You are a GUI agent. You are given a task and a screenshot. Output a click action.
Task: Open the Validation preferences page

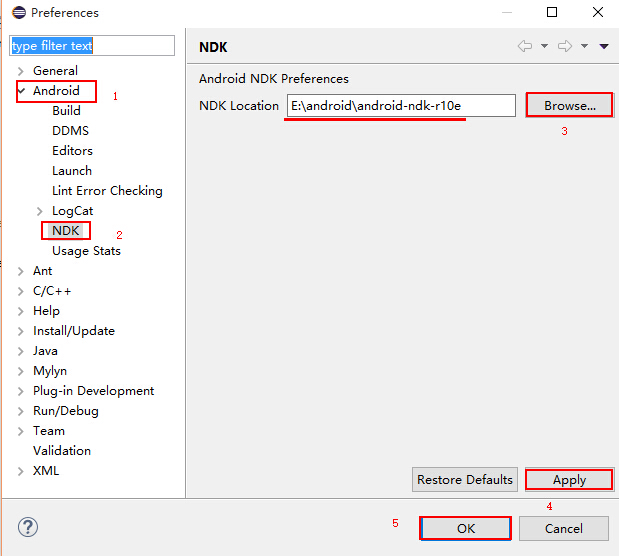click(62, 451)
